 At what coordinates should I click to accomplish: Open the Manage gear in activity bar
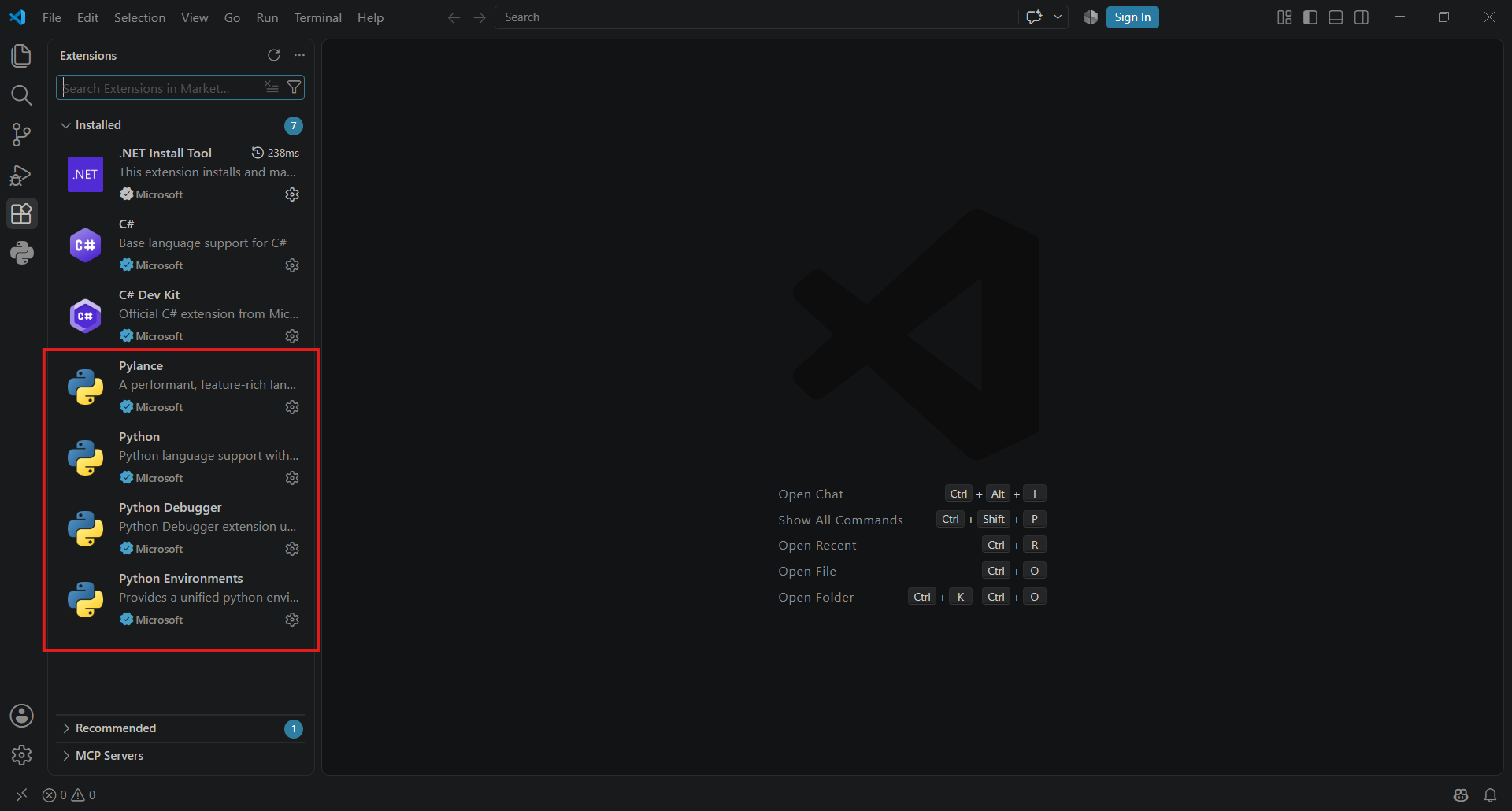[x=21, y=755]
